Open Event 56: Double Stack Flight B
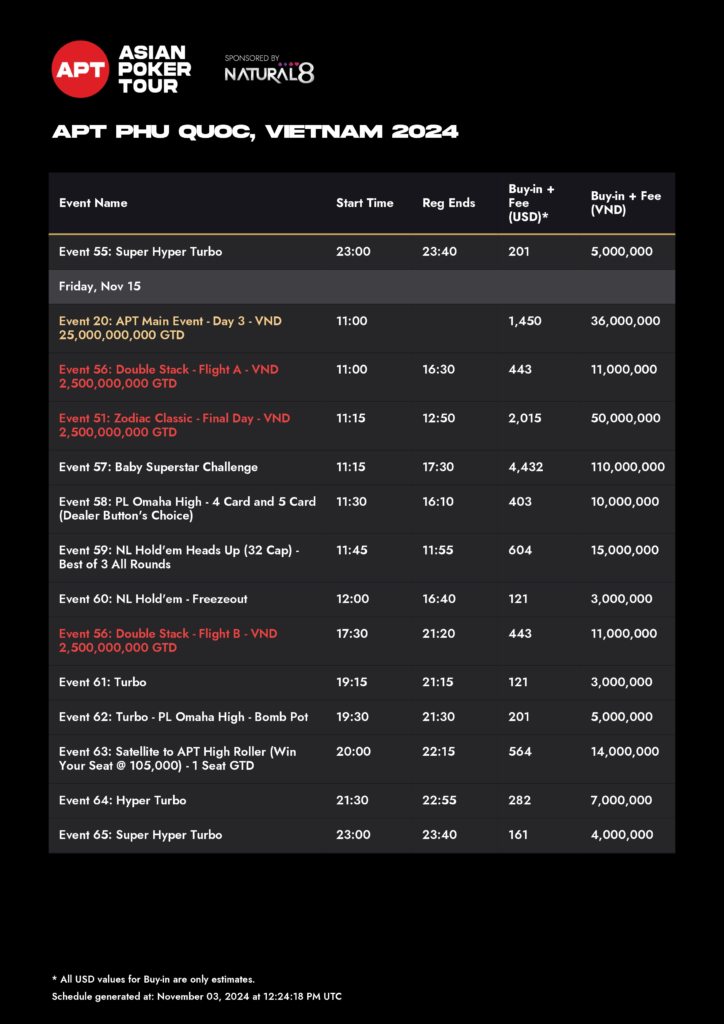 click(168, 640)
